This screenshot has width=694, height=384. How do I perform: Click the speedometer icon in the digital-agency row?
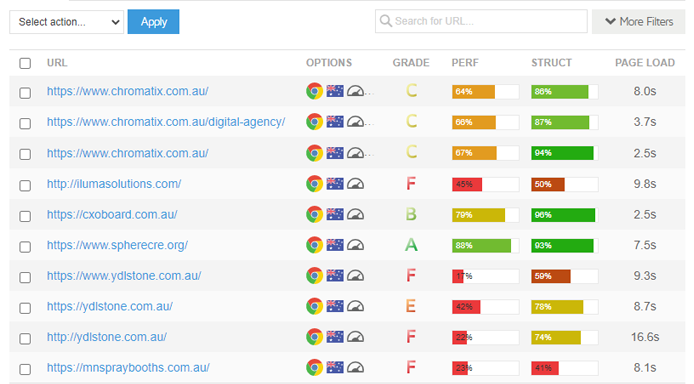pos(355,122)
